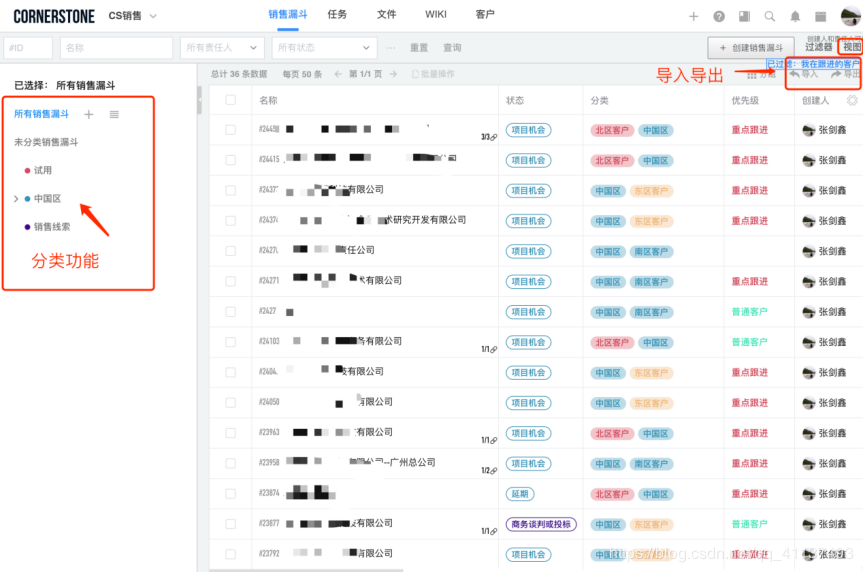Select all rows with header checkbox
The width and height of the screenshot is (863, 572).
(x=230, y=100)
